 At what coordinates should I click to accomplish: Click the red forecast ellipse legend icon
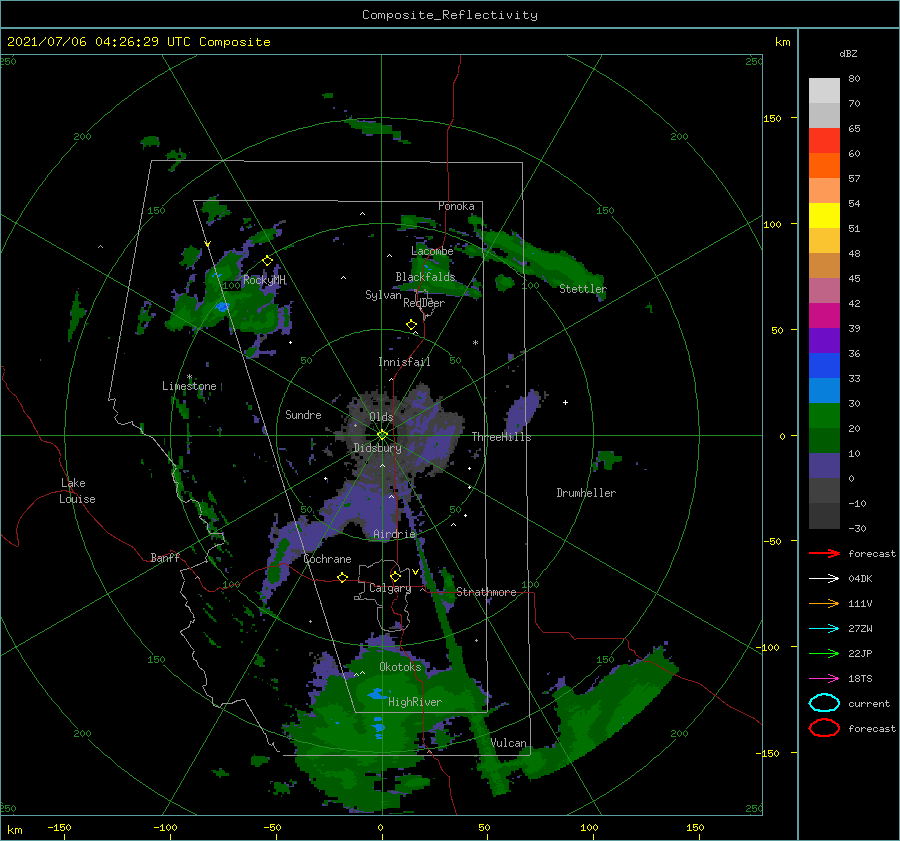point(824,728)
